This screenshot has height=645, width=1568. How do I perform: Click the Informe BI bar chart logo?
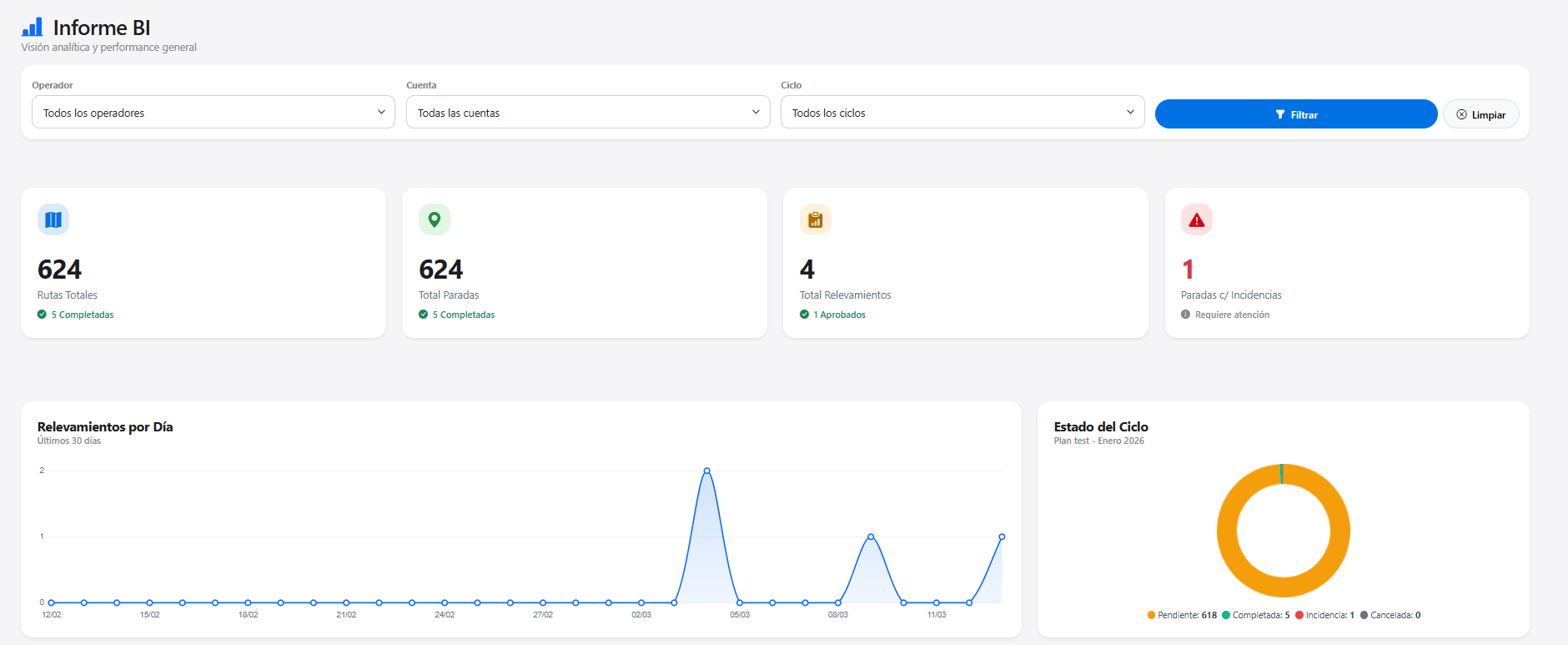tap(32, 27)
